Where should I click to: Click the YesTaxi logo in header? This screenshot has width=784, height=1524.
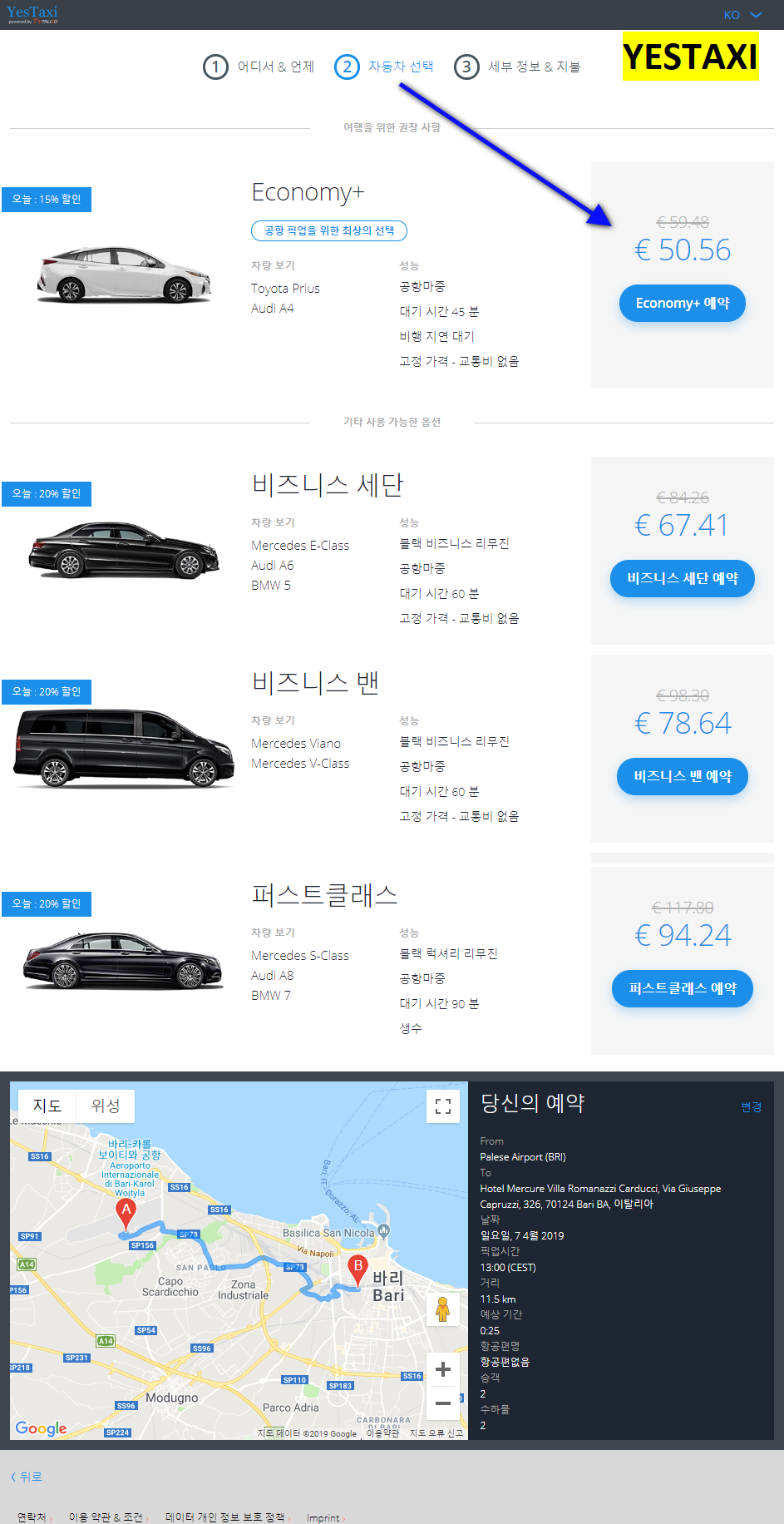[x=32, y=14]
